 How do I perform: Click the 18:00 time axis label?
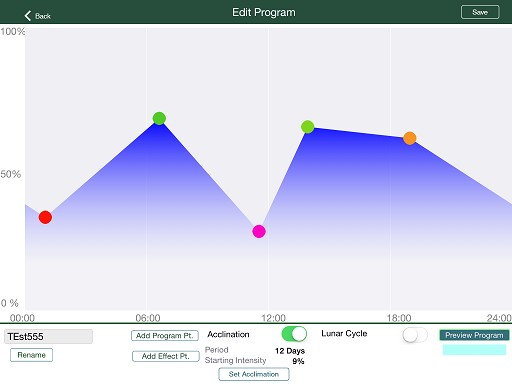399,318
